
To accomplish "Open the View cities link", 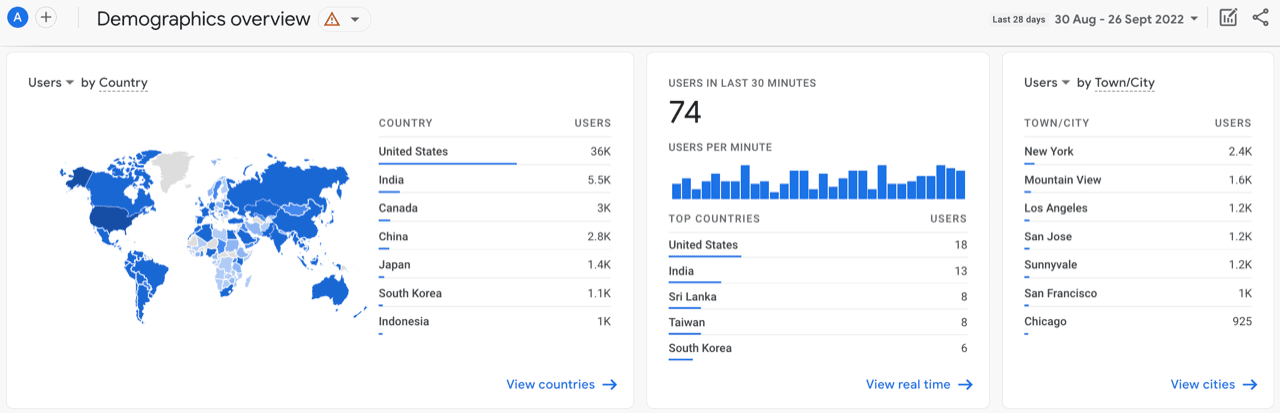I will pos(1203,385).
